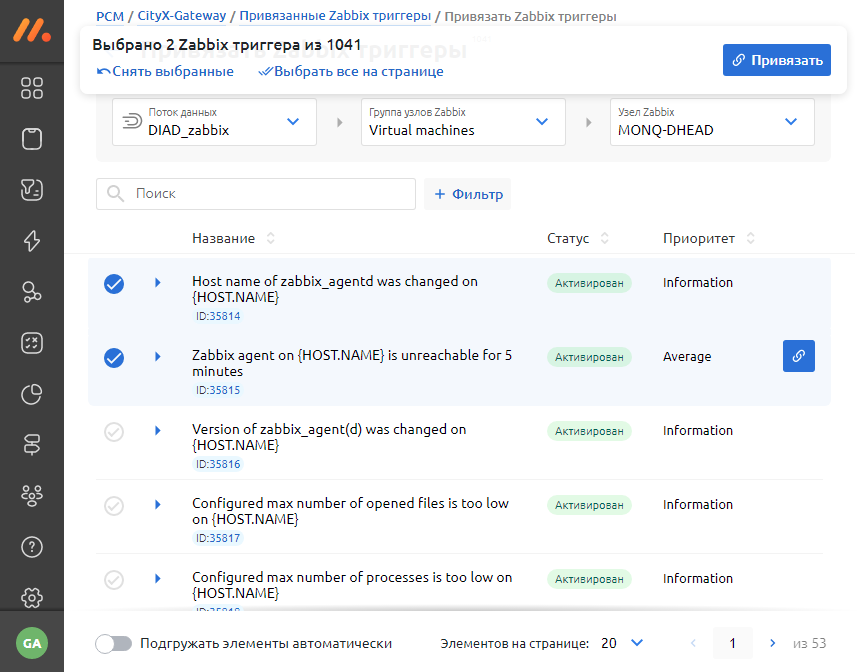Click the lightning bolt icon in sidebar
859x672 pixels.
coord(32,241)
